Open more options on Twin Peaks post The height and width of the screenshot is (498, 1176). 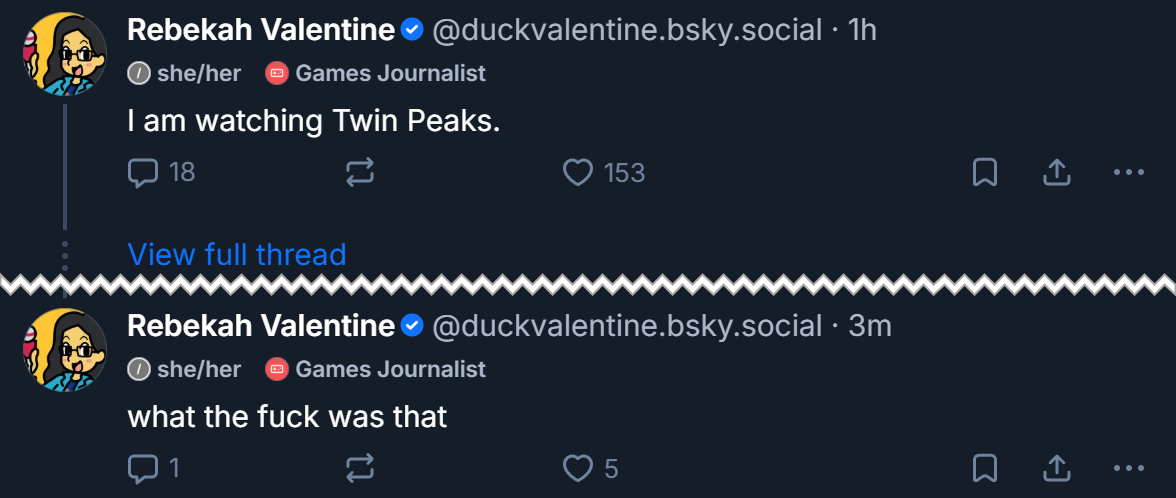tap(1128, 173)
